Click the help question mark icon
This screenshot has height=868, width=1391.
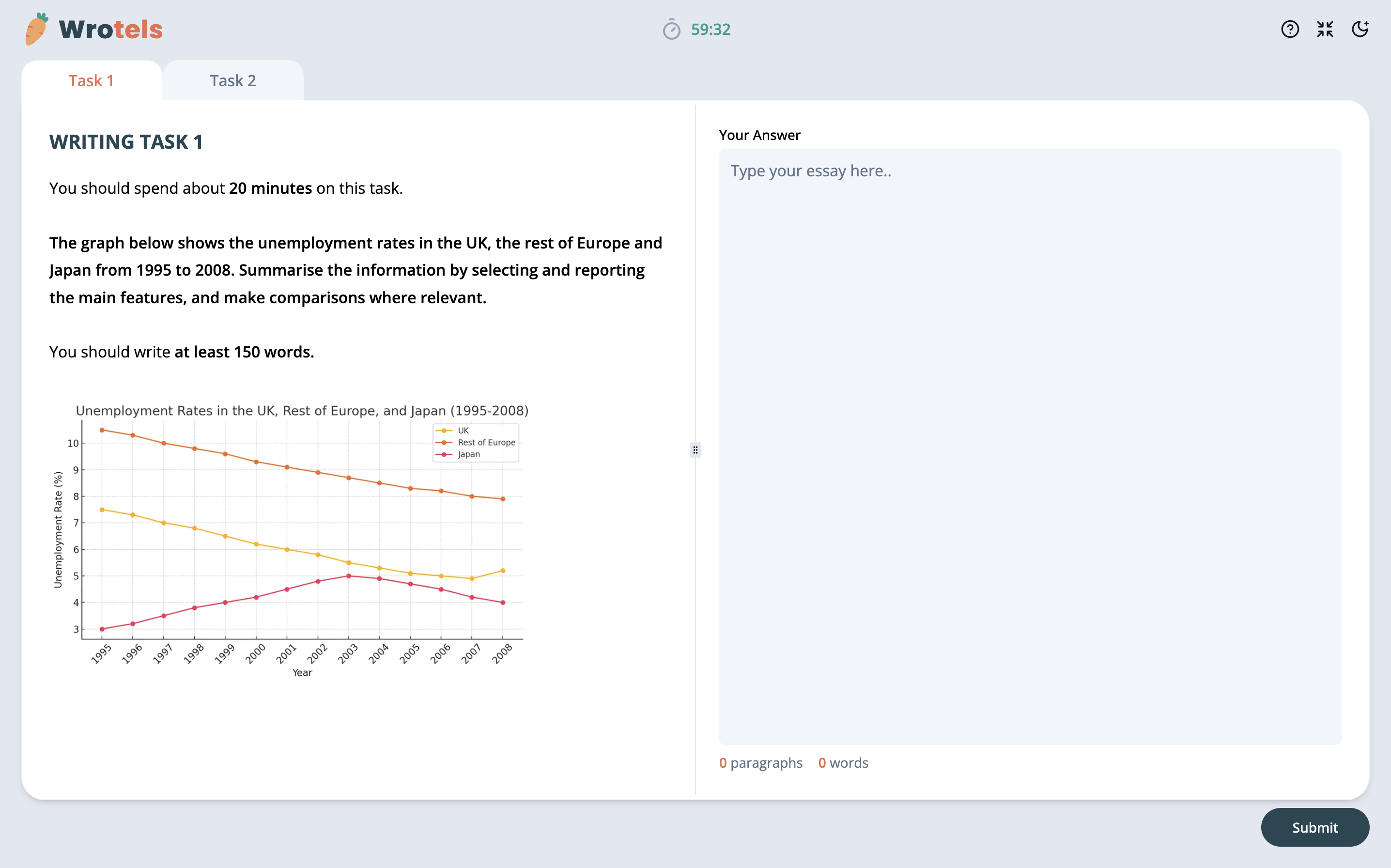tap(1289, 29)
